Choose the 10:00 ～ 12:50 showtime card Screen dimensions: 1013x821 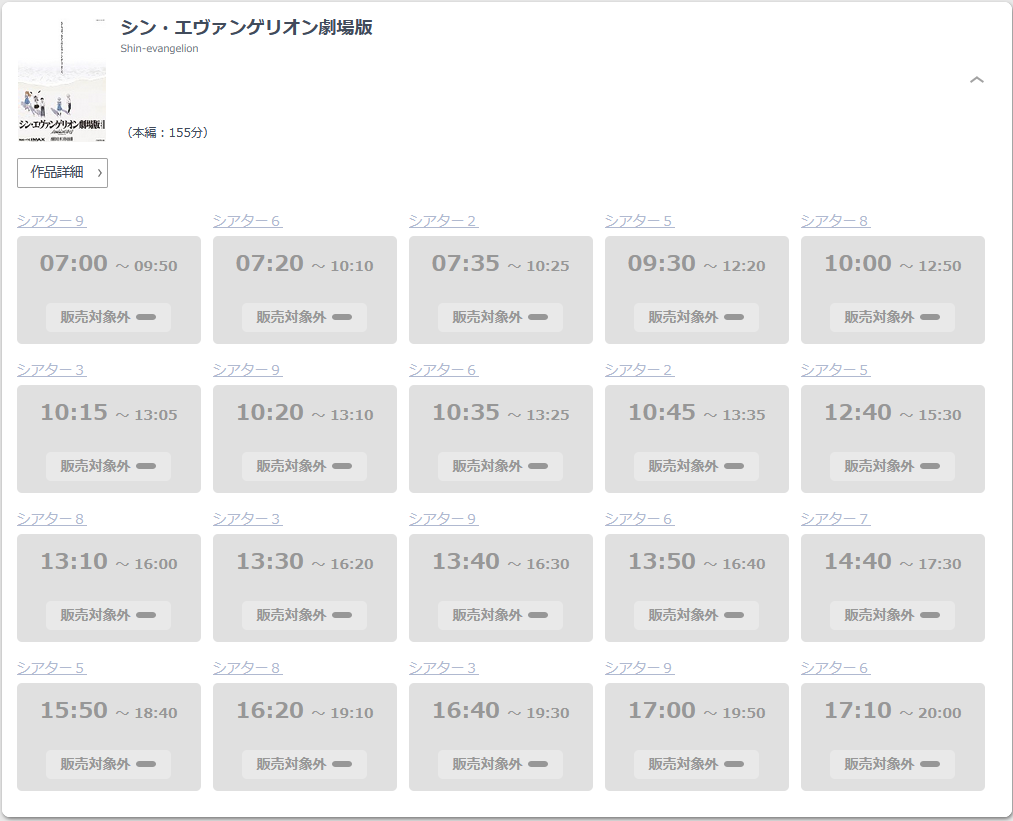tap(893, 290)
